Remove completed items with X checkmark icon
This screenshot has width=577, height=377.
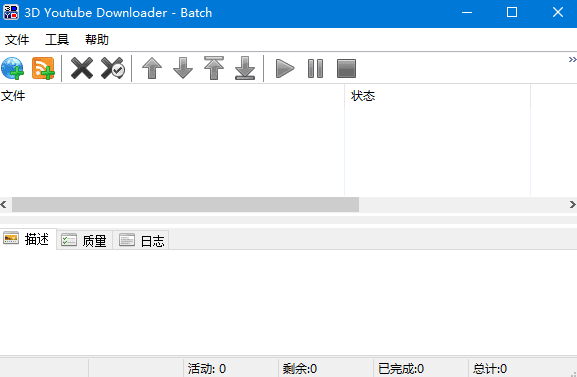pos(113,68)
